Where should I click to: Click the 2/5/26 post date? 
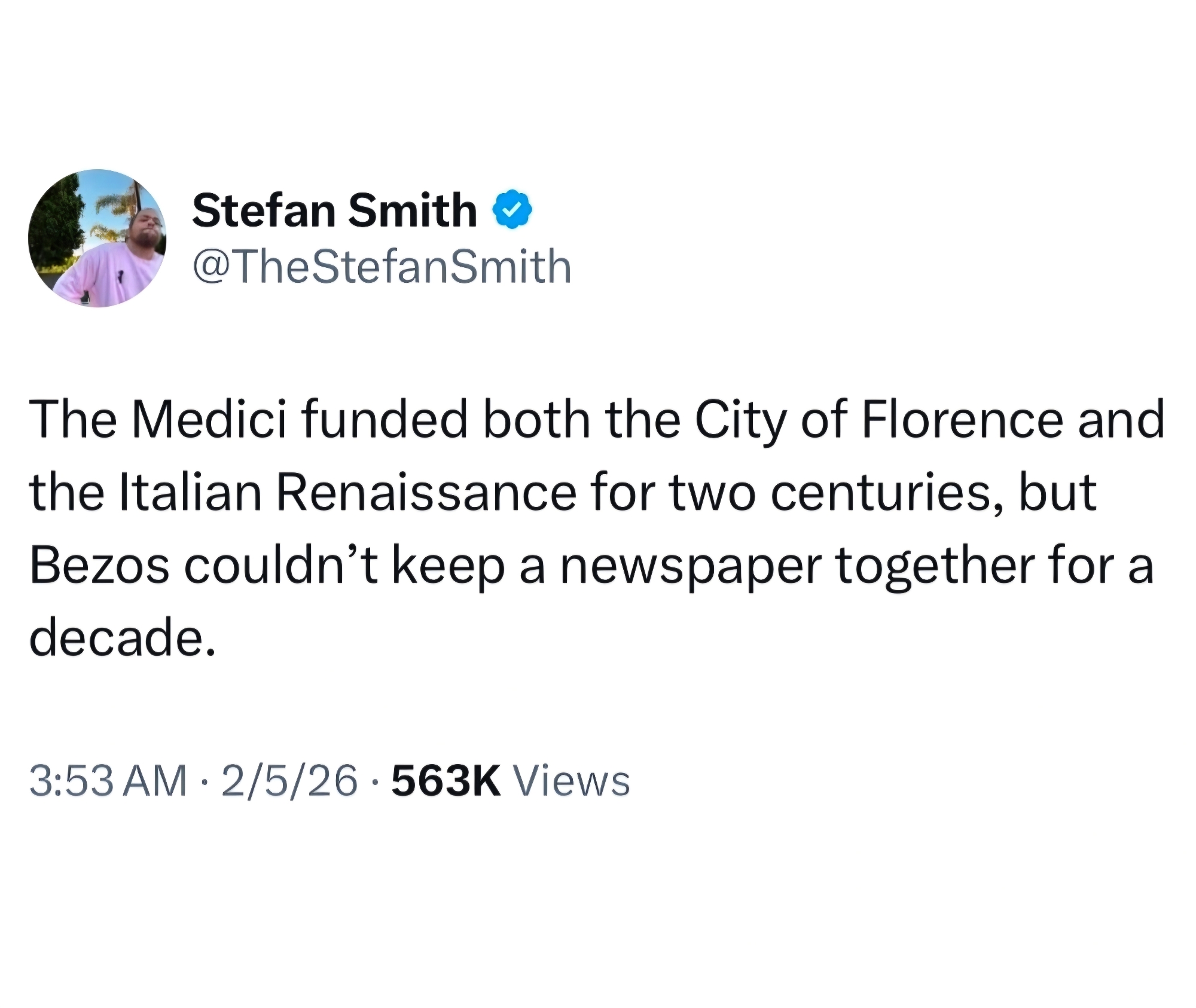[289, 781]
